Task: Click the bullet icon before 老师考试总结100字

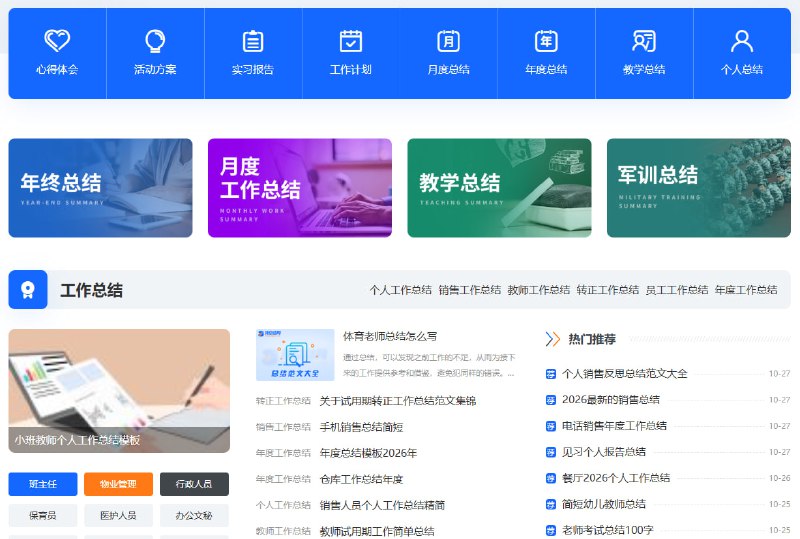Action: (x=551, y=530)
